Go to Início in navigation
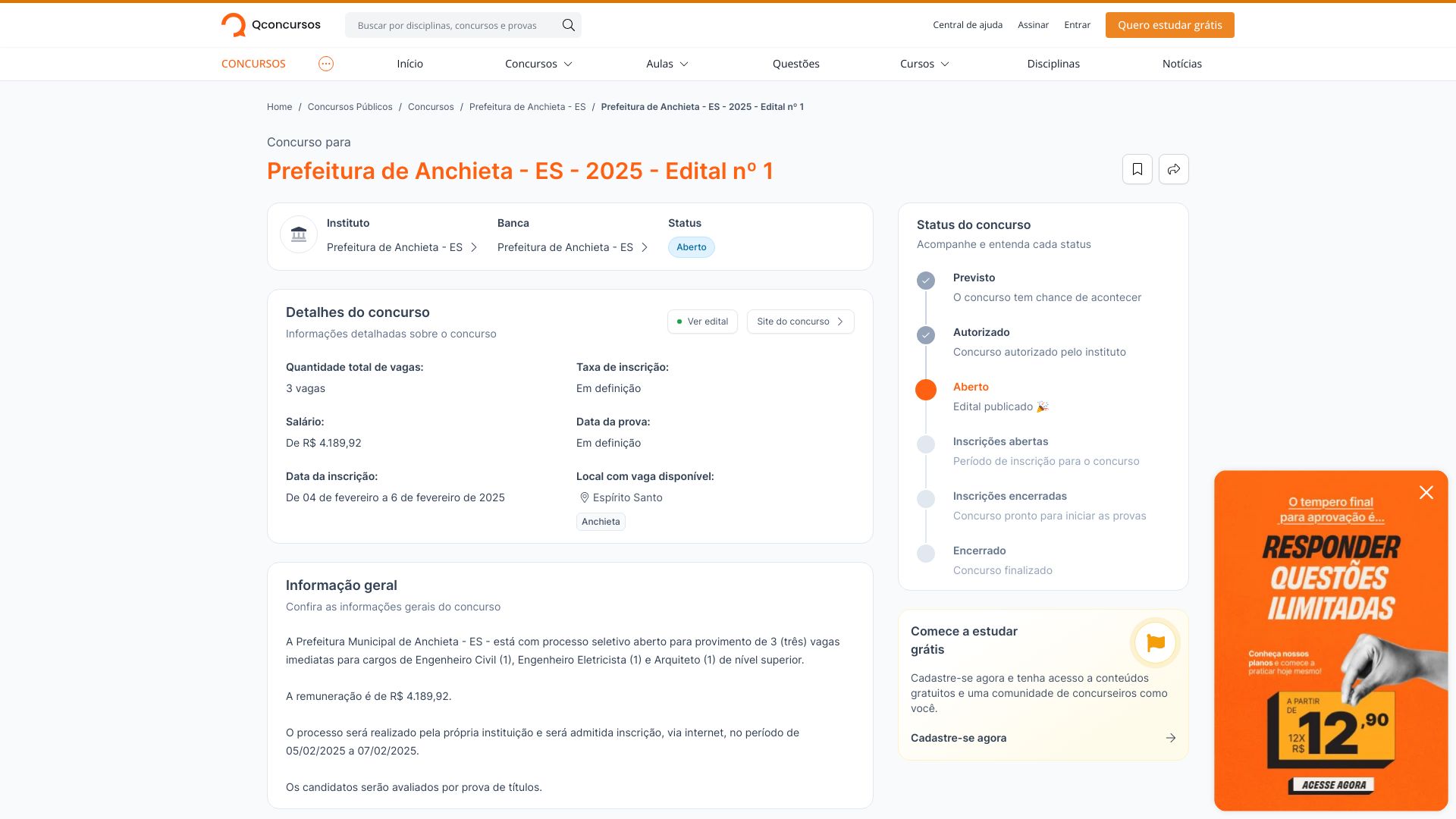 pos(409,64)
